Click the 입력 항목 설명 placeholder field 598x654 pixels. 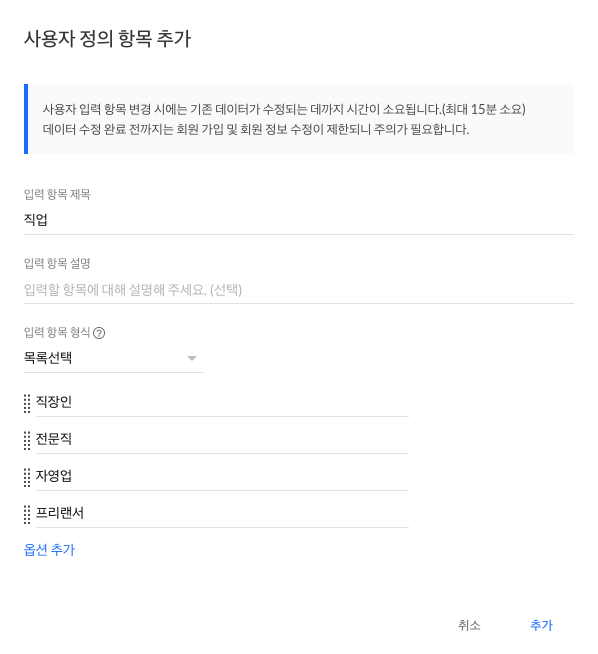click(299, 289)
